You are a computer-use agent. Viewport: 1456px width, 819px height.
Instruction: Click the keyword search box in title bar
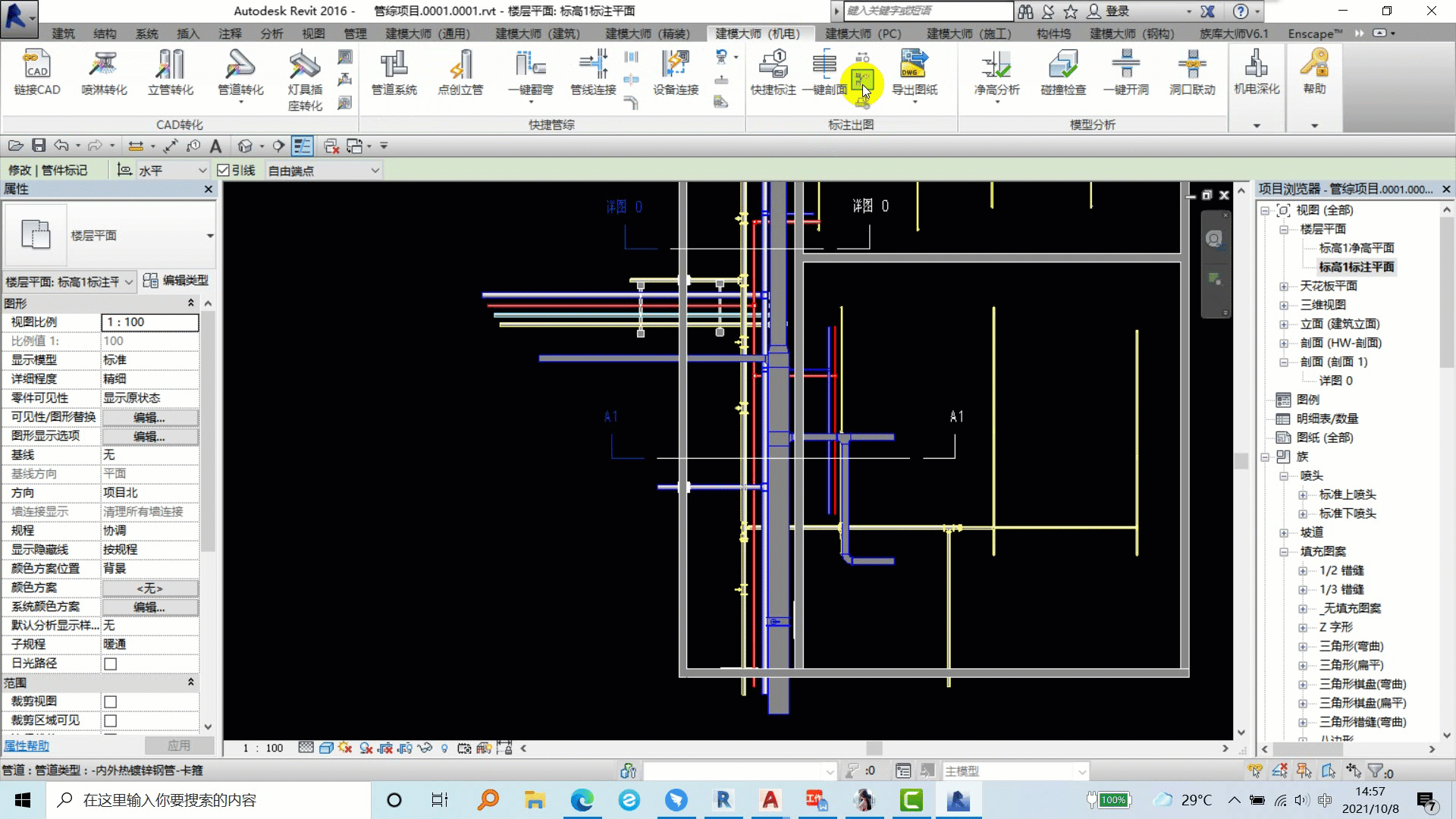coord(928,11)
